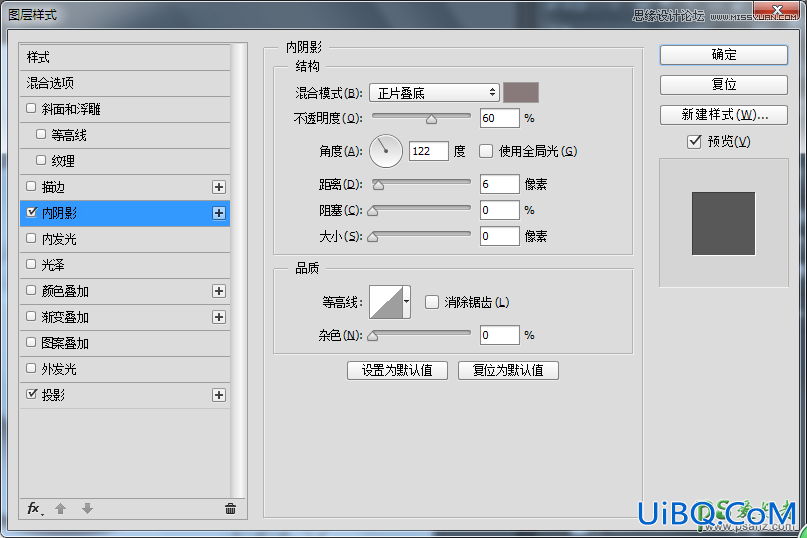Click the 杂色 slider handle
807x538 pixels.
coord(373,336)
